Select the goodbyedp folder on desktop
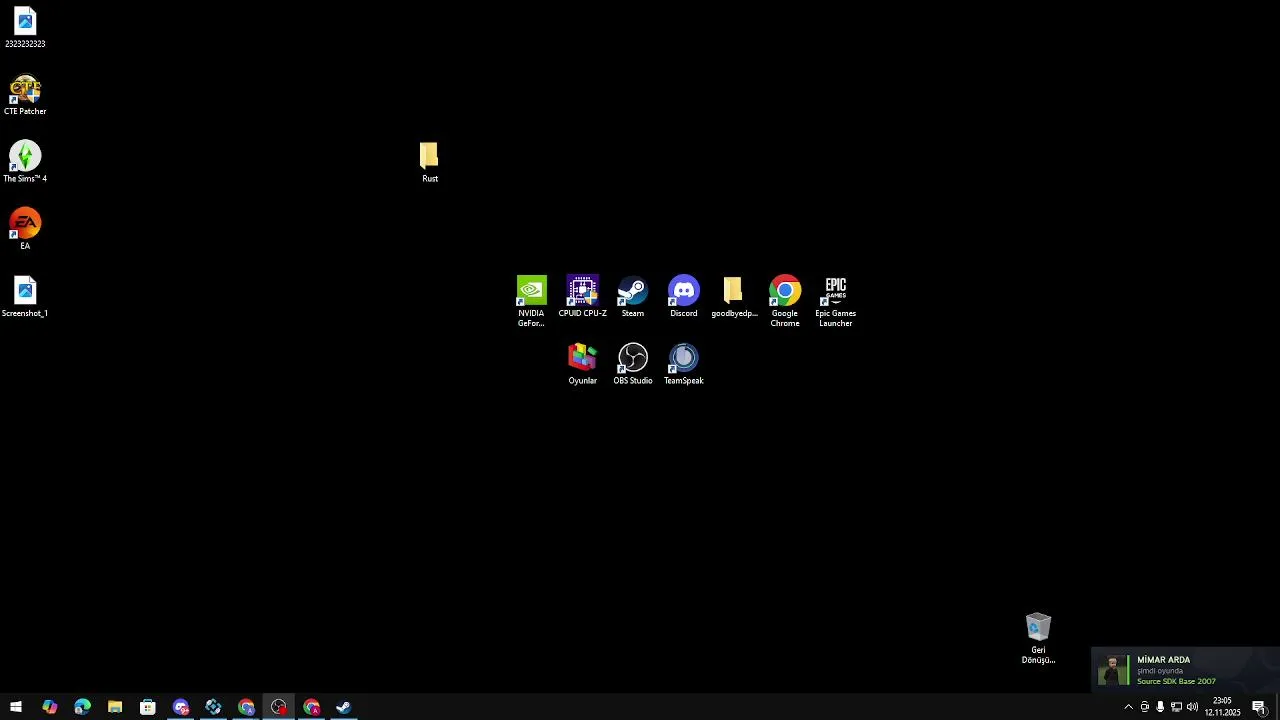Viewport: 1280px width, 720px height. (x=734, y=297)
